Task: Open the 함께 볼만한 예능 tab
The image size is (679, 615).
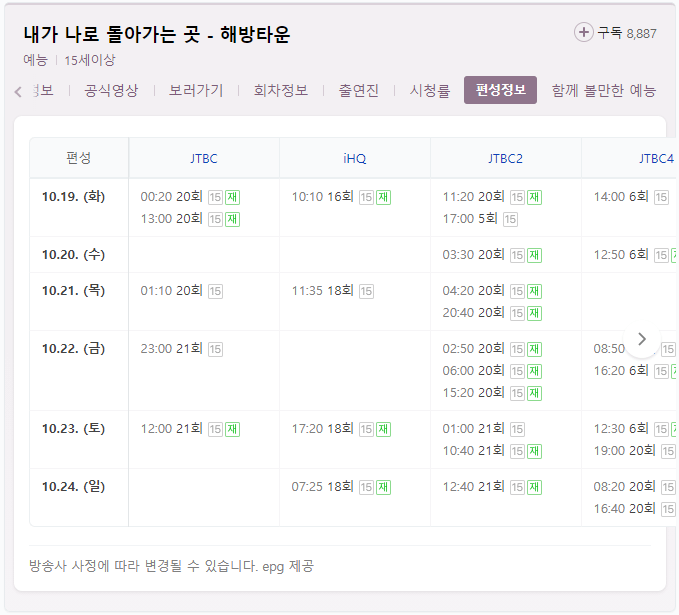Action: 604,90
